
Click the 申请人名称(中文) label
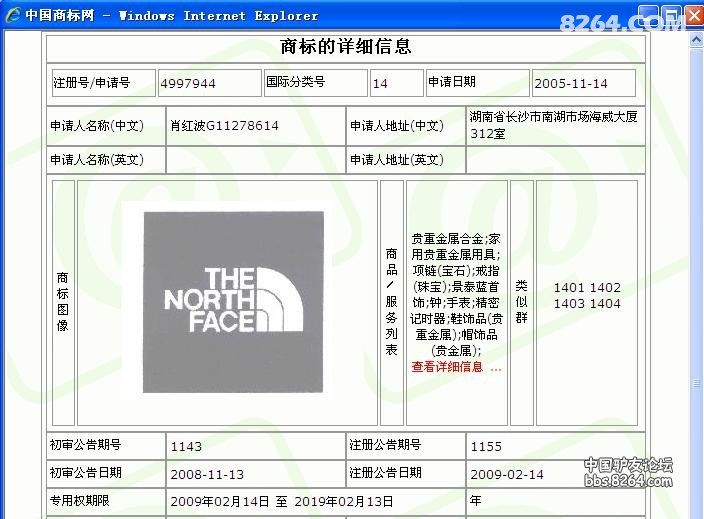pos(97,126)
